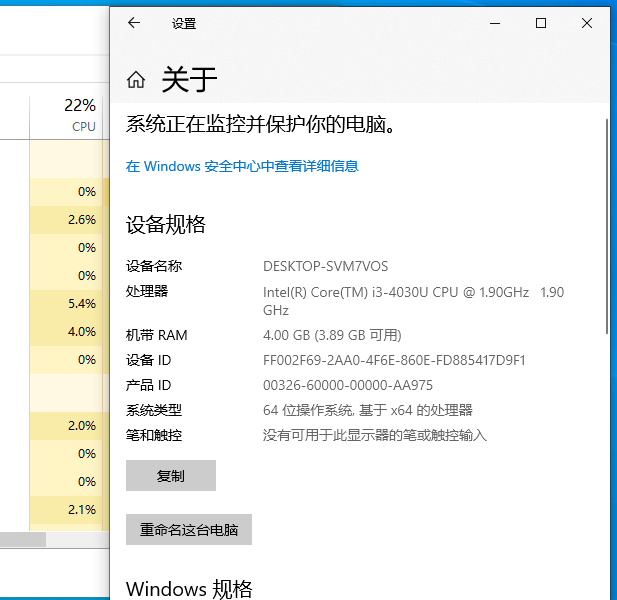This screenshot has width=617, height=600.
Task: Select the 4.0% CPU row in Task Manager
Action: (x=66, y=332)
